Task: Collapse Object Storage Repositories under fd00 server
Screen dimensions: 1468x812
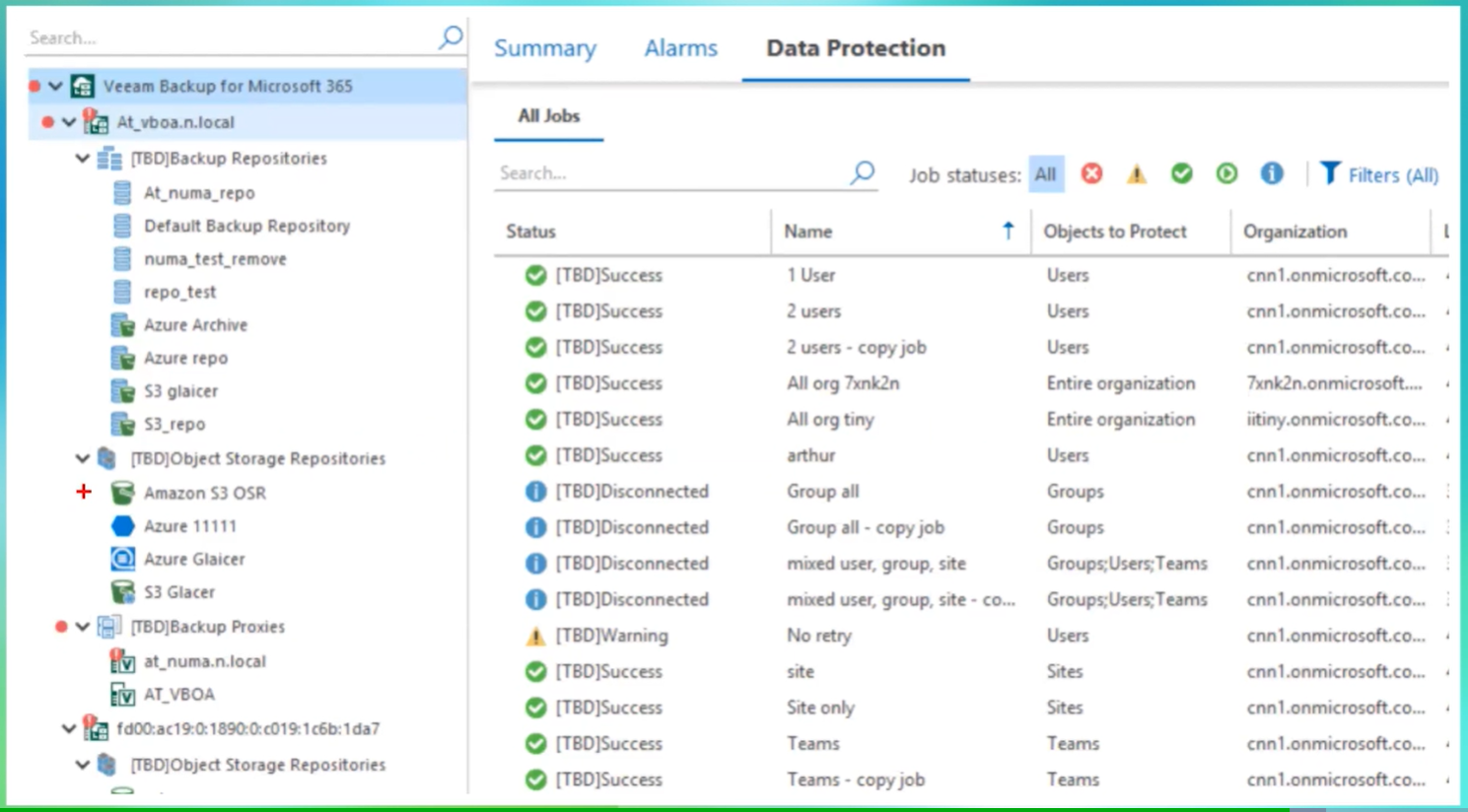Action: pos(83,765)
